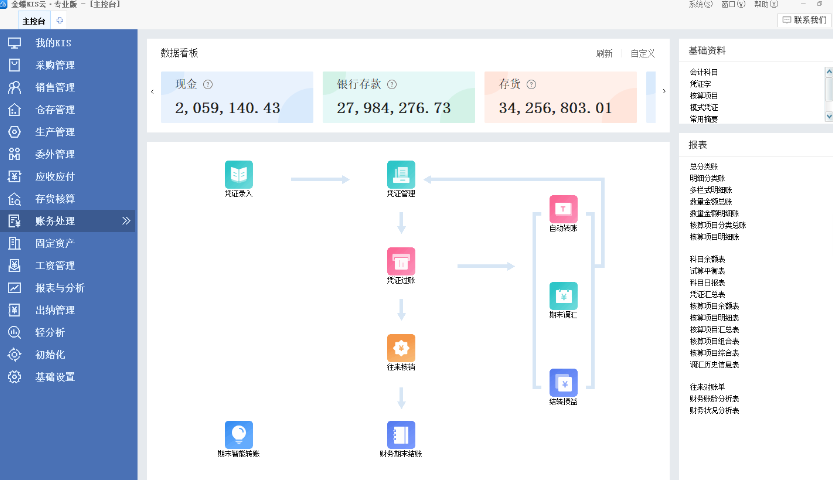Click the 报表与分析 chart icon
Image resolution: width=833 pixels, height=480 pixels.
click(14, 288)
